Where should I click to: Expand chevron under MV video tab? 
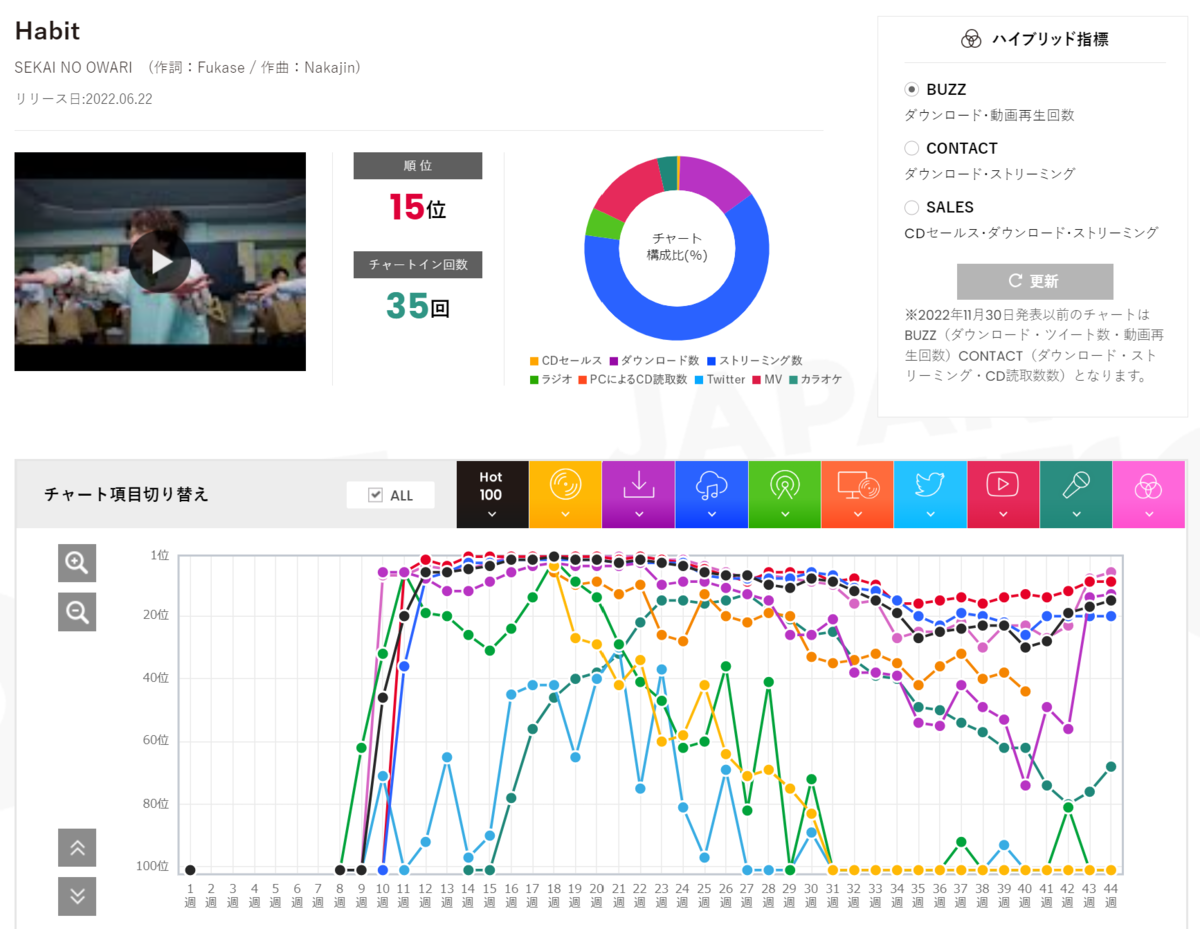click(x=1003, y=515)
